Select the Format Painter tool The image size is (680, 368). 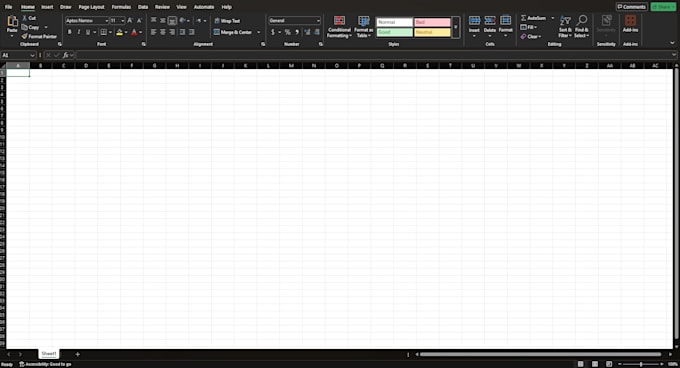[39, 36]
